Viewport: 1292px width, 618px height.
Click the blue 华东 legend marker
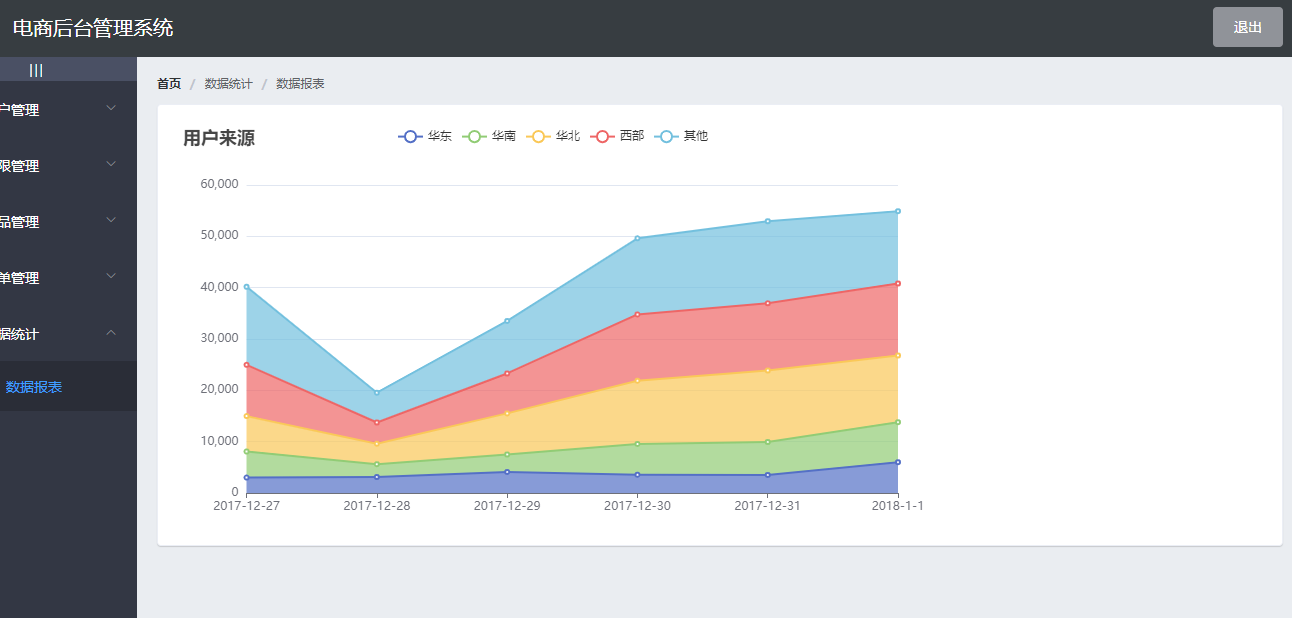[x=410, y=136]
